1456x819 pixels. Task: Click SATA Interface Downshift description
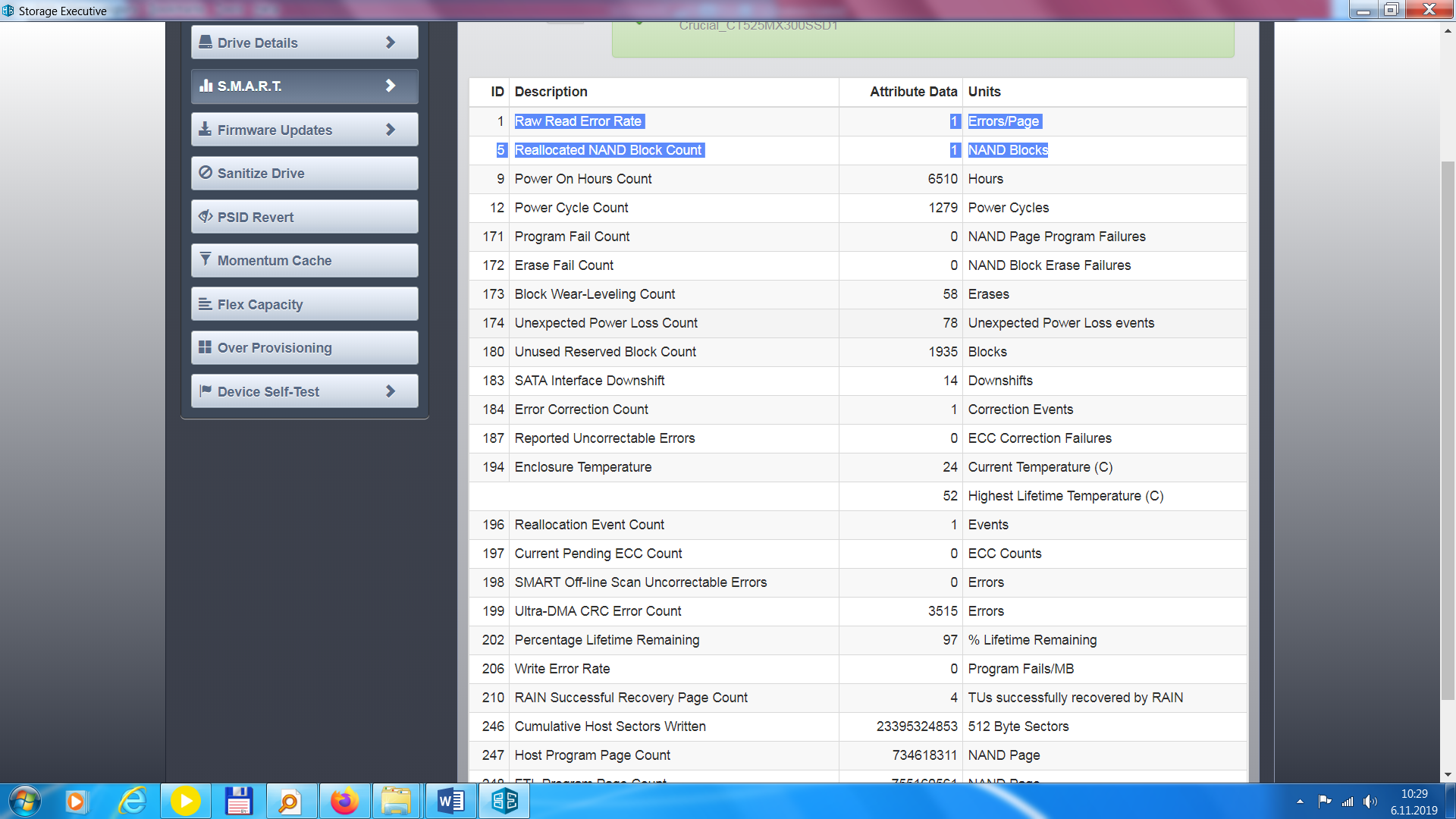click(x=589, y=381)
